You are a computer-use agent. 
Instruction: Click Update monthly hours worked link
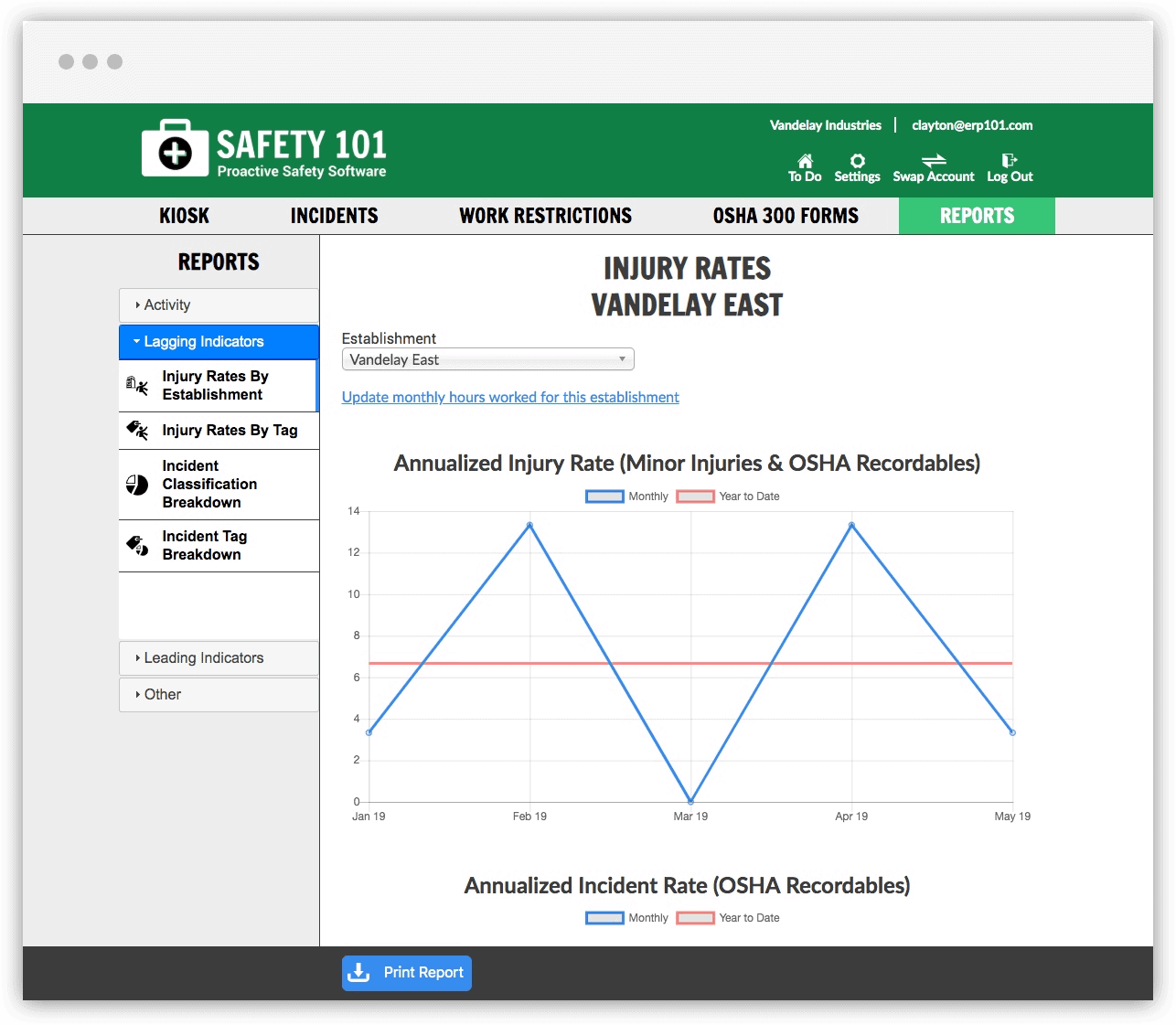click(x=509, y=397)
